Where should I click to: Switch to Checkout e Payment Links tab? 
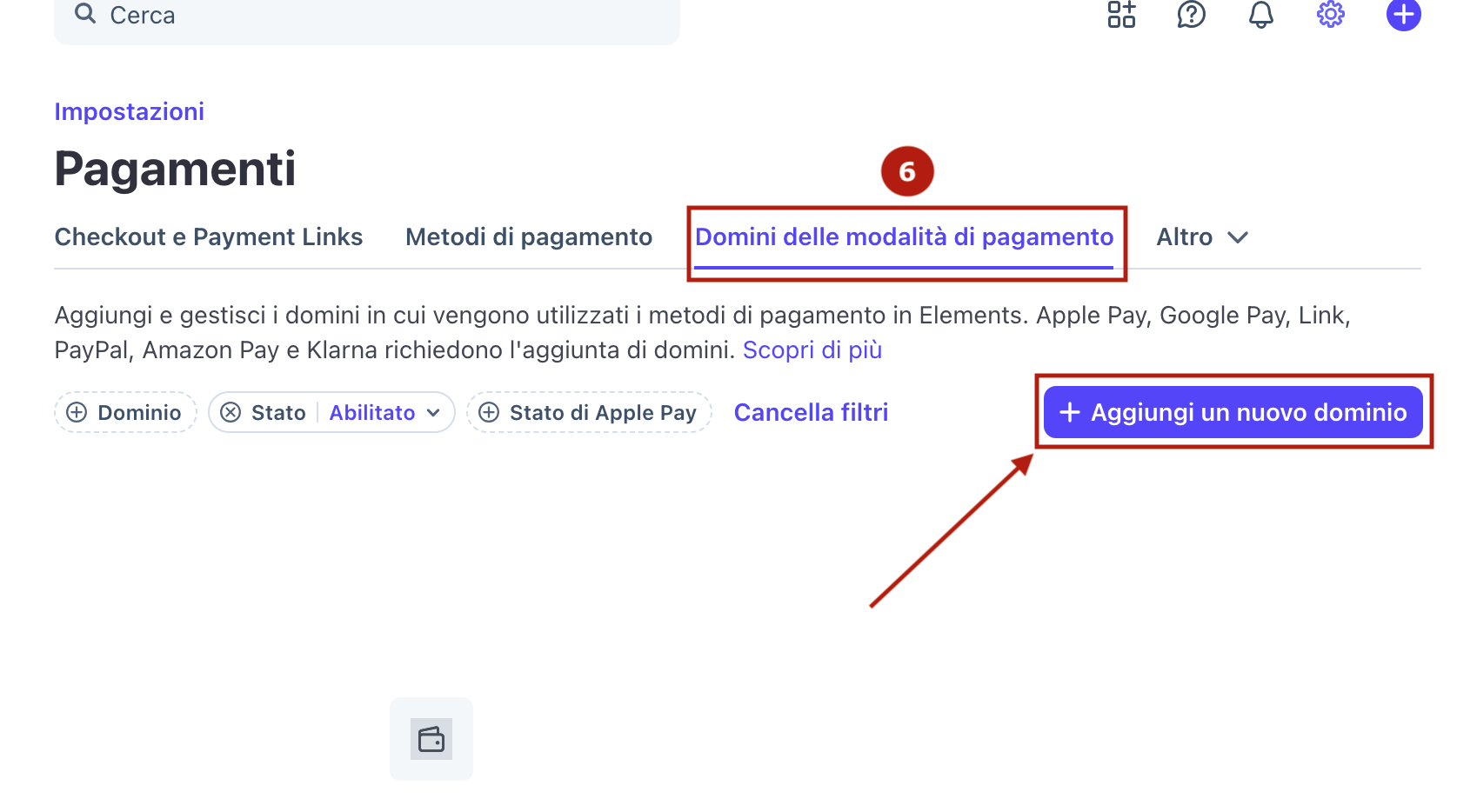(209, 237)
